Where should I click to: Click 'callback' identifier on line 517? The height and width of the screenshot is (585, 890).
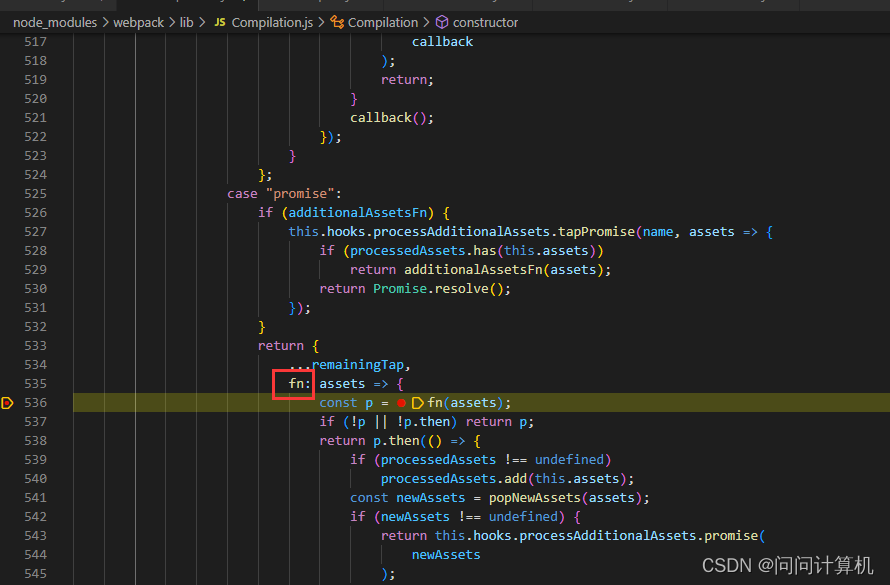point(442,42)
